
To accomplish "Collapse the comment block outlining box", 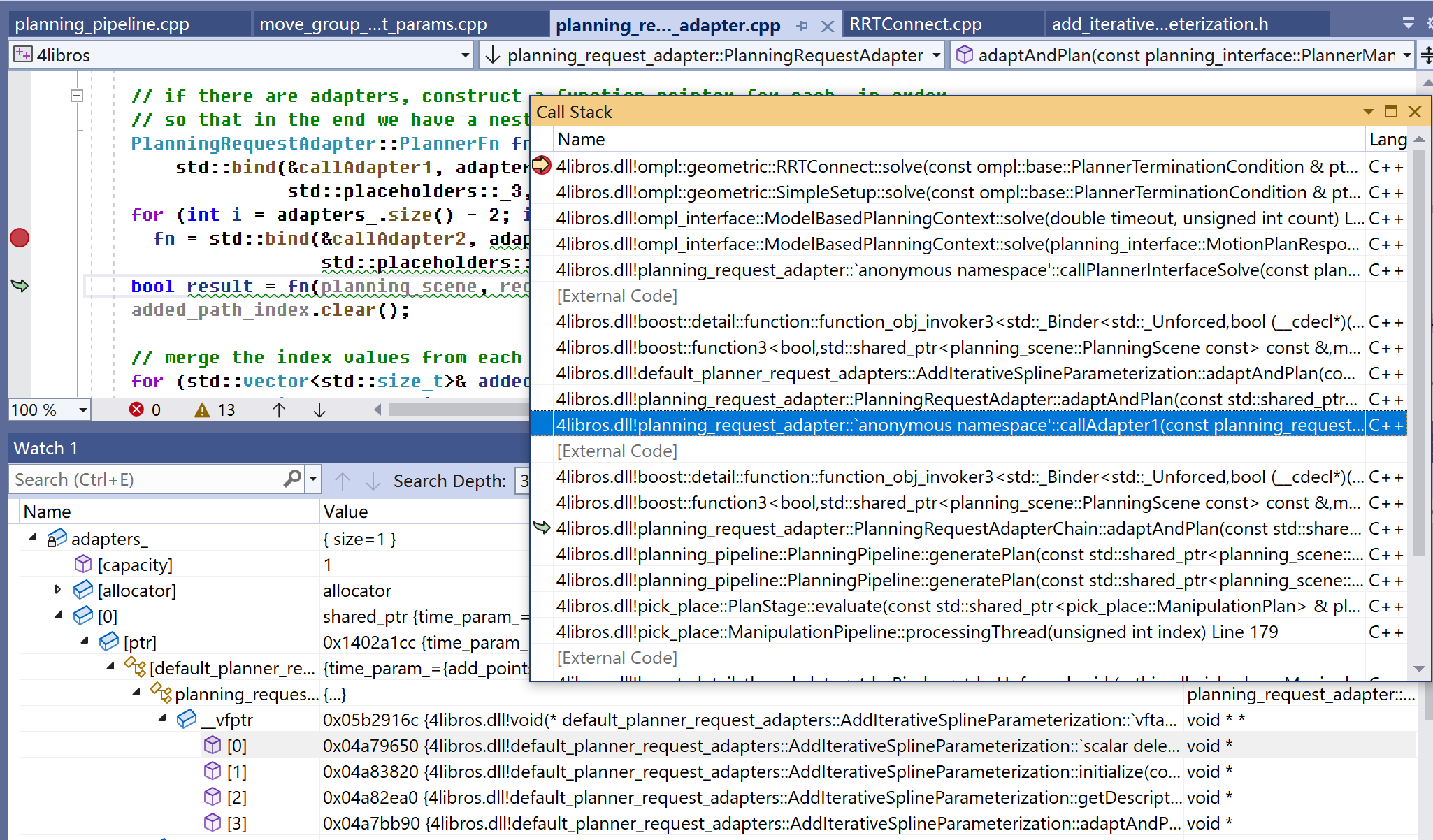I will click(x=77, y=96).
